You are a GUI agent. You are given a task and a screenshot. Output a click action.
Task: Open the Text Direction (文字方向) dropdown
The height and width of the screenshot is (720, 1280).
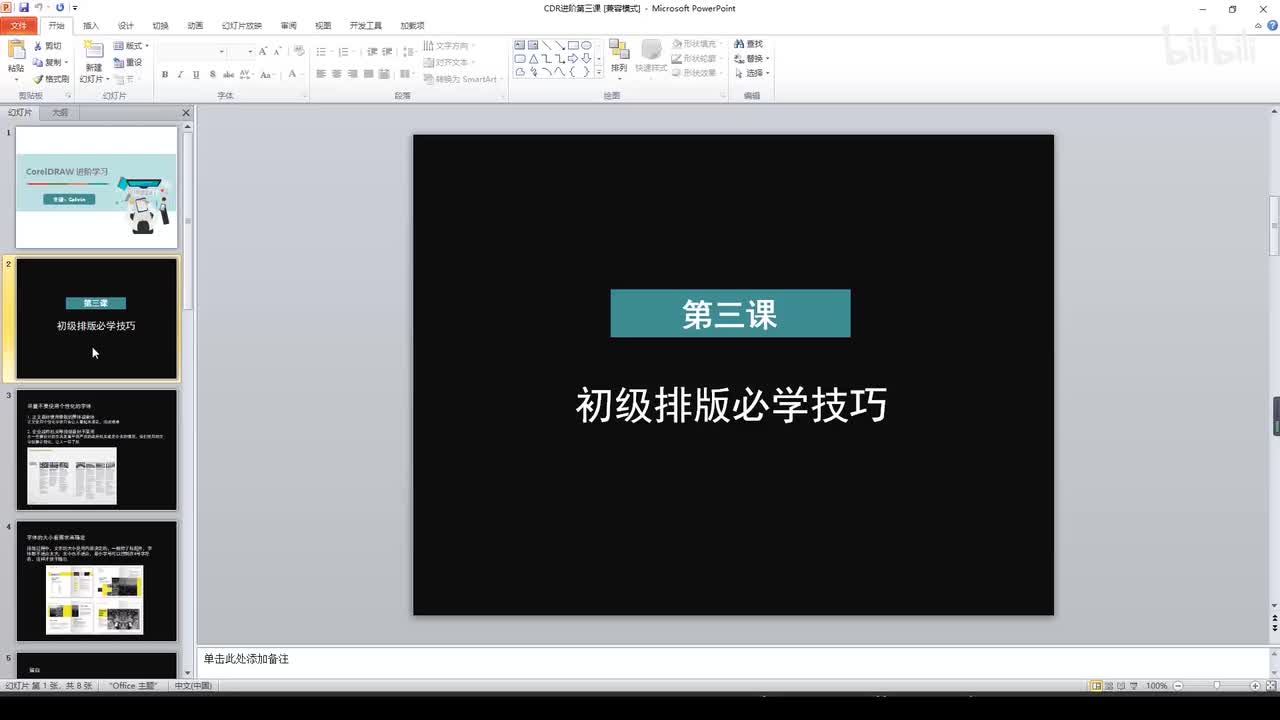tap(449, 46)
